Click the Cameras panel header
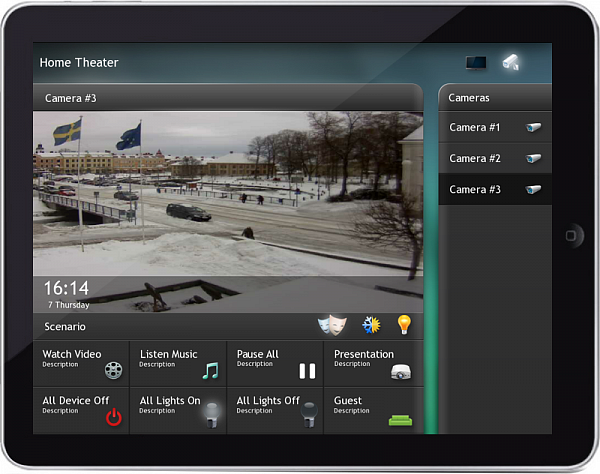This screenshot has width=600, height=474. [494, 98]
